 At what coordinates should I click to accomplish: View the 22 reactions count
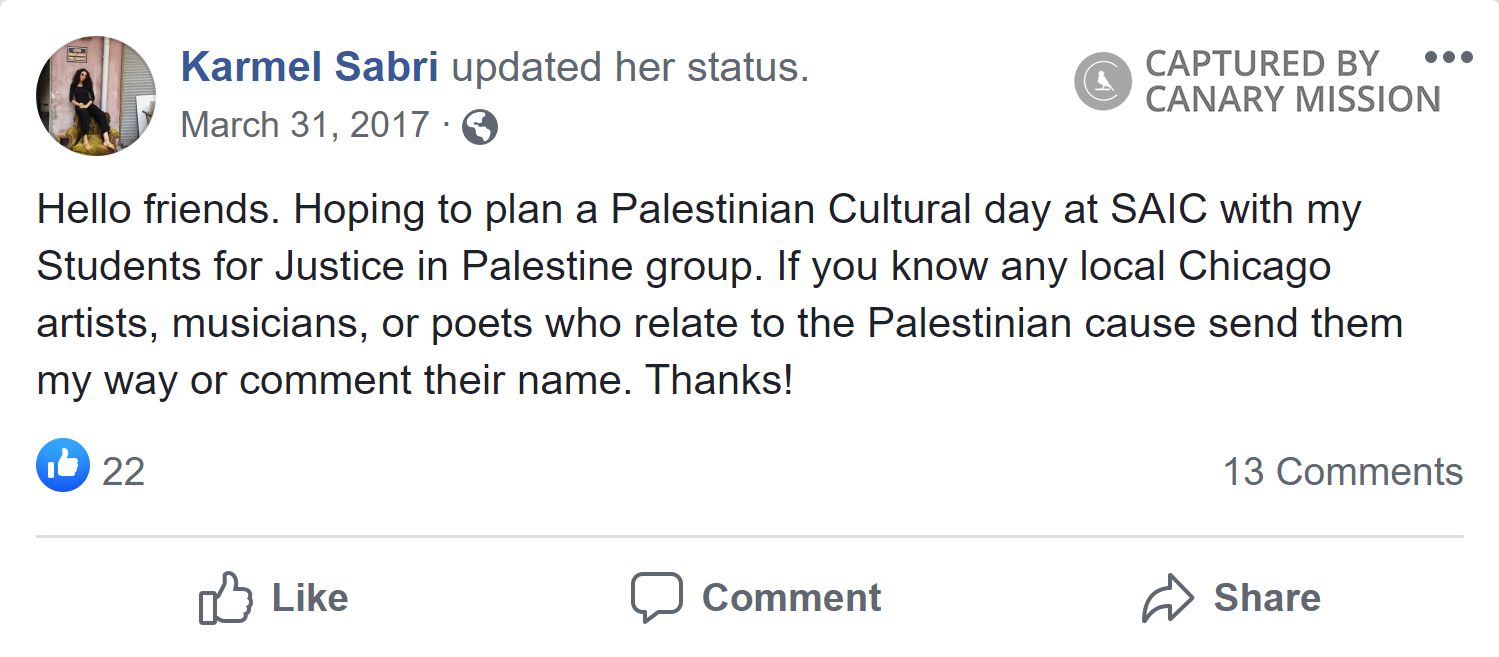pos(124,472)
